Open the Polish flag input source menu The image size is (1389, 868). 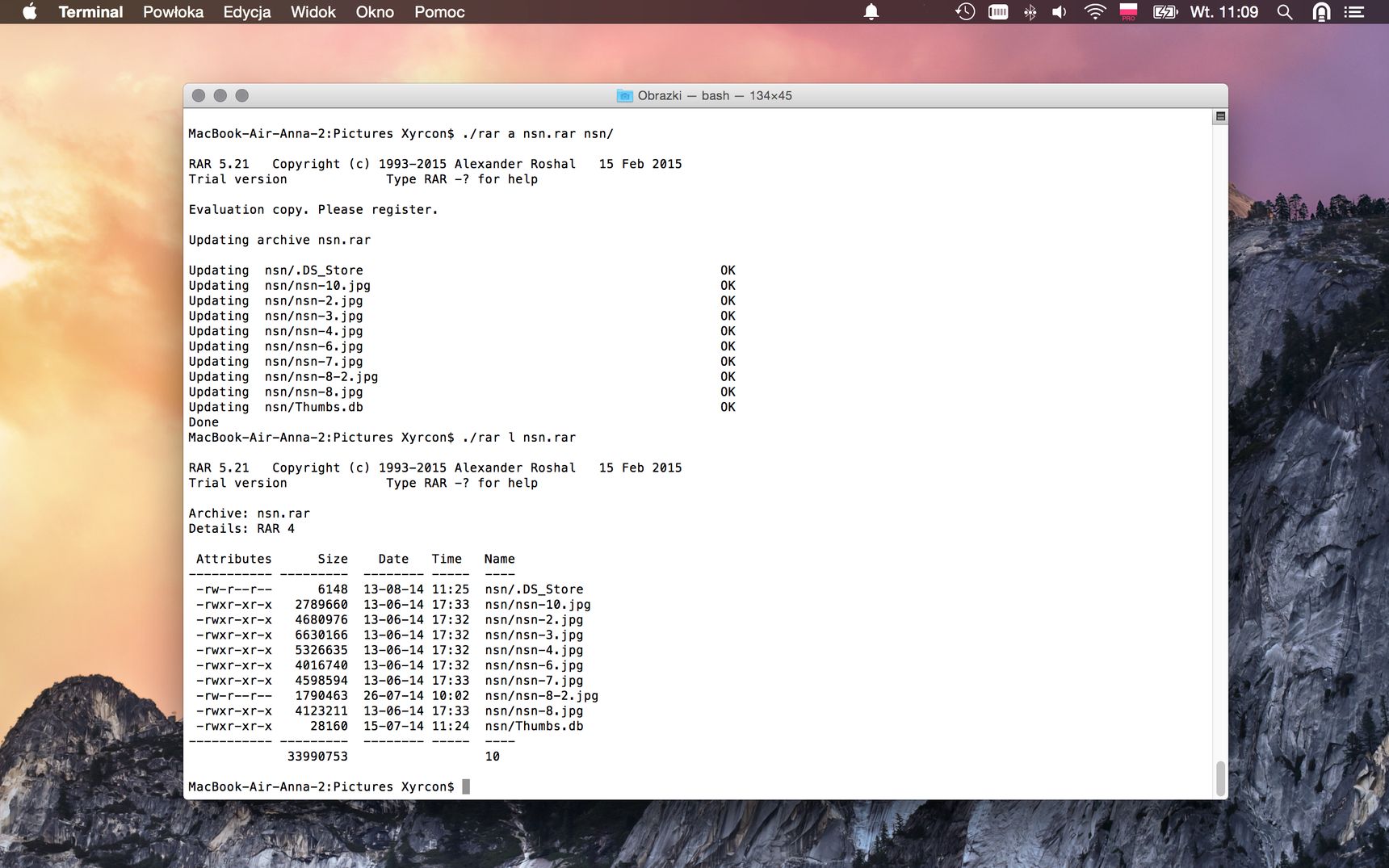(1128, 11)
